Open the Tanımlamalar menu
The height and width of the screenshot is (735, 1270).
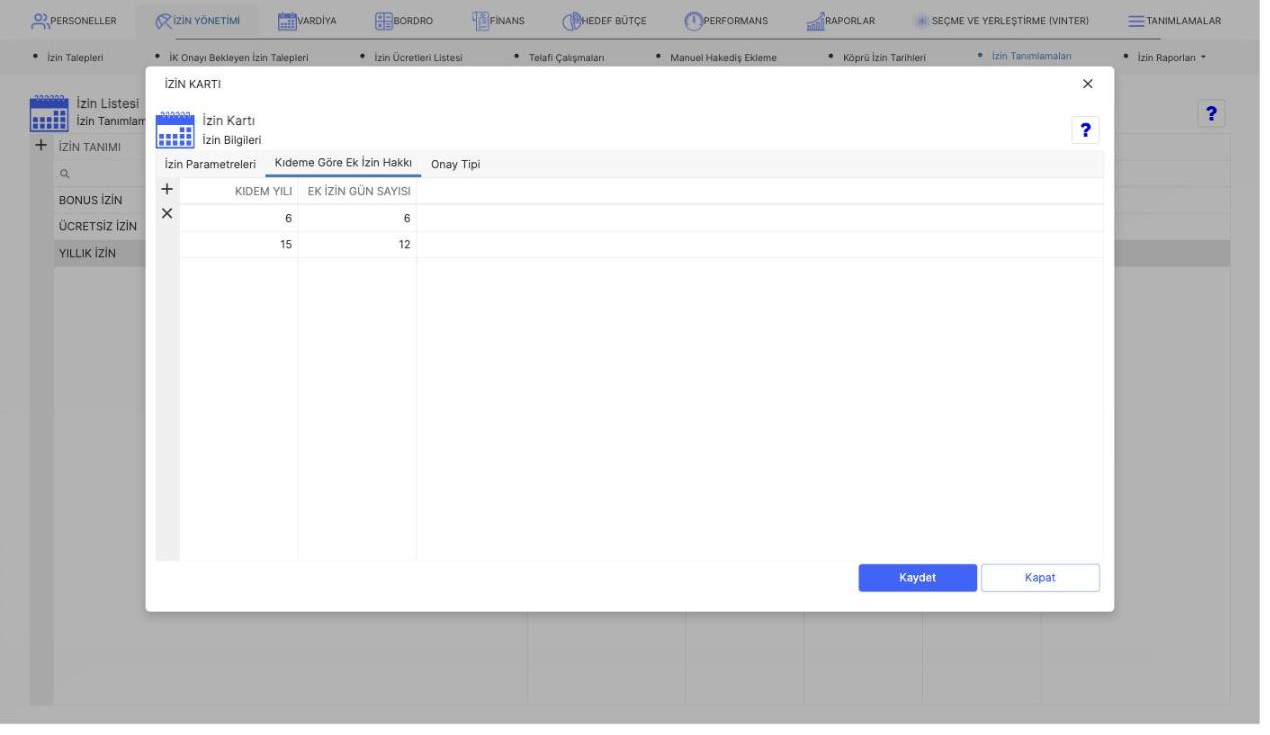(x=1174, y=20)
